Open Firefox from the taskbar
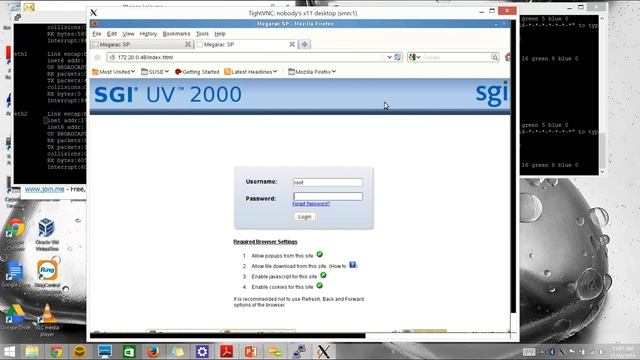This screenshot has height=360, width=640. (x=153, y=351)
